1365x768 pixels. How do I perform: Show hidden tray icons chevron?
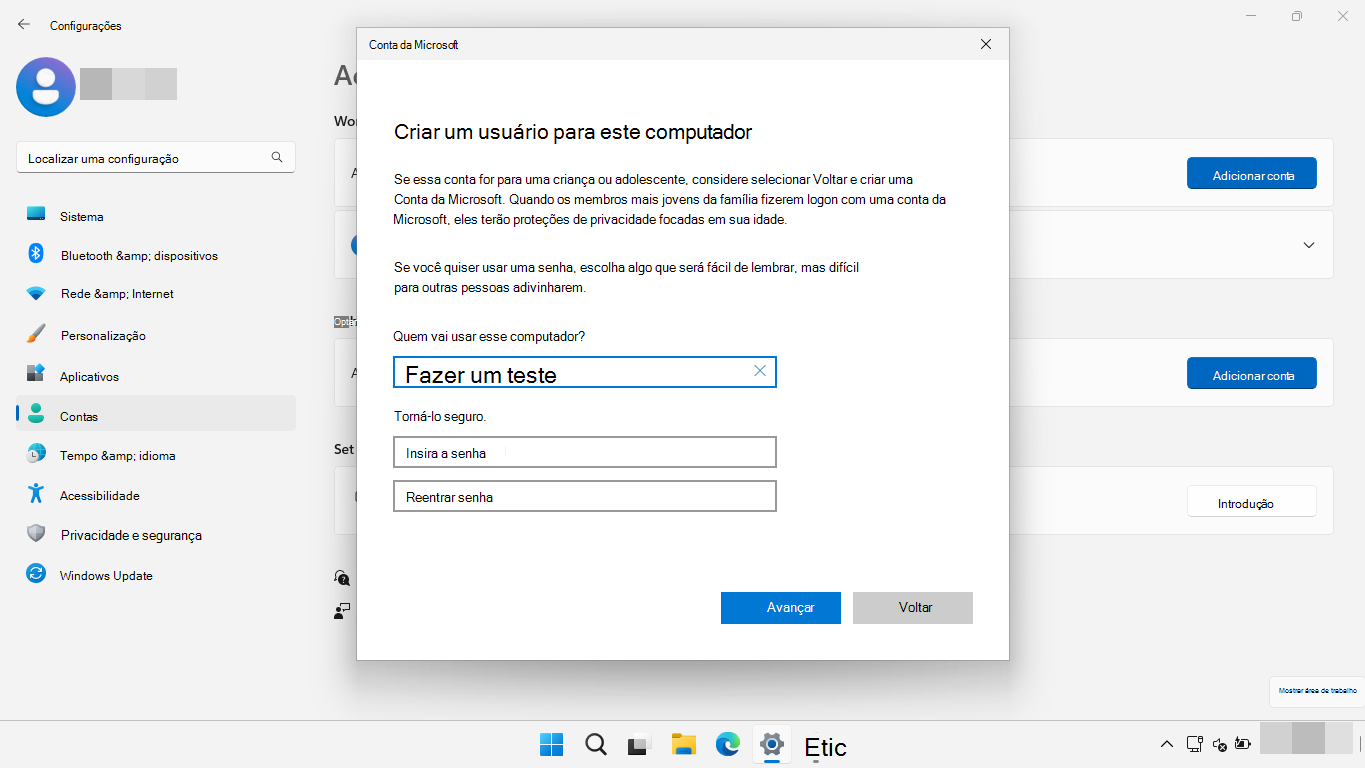click(1166, 744)
